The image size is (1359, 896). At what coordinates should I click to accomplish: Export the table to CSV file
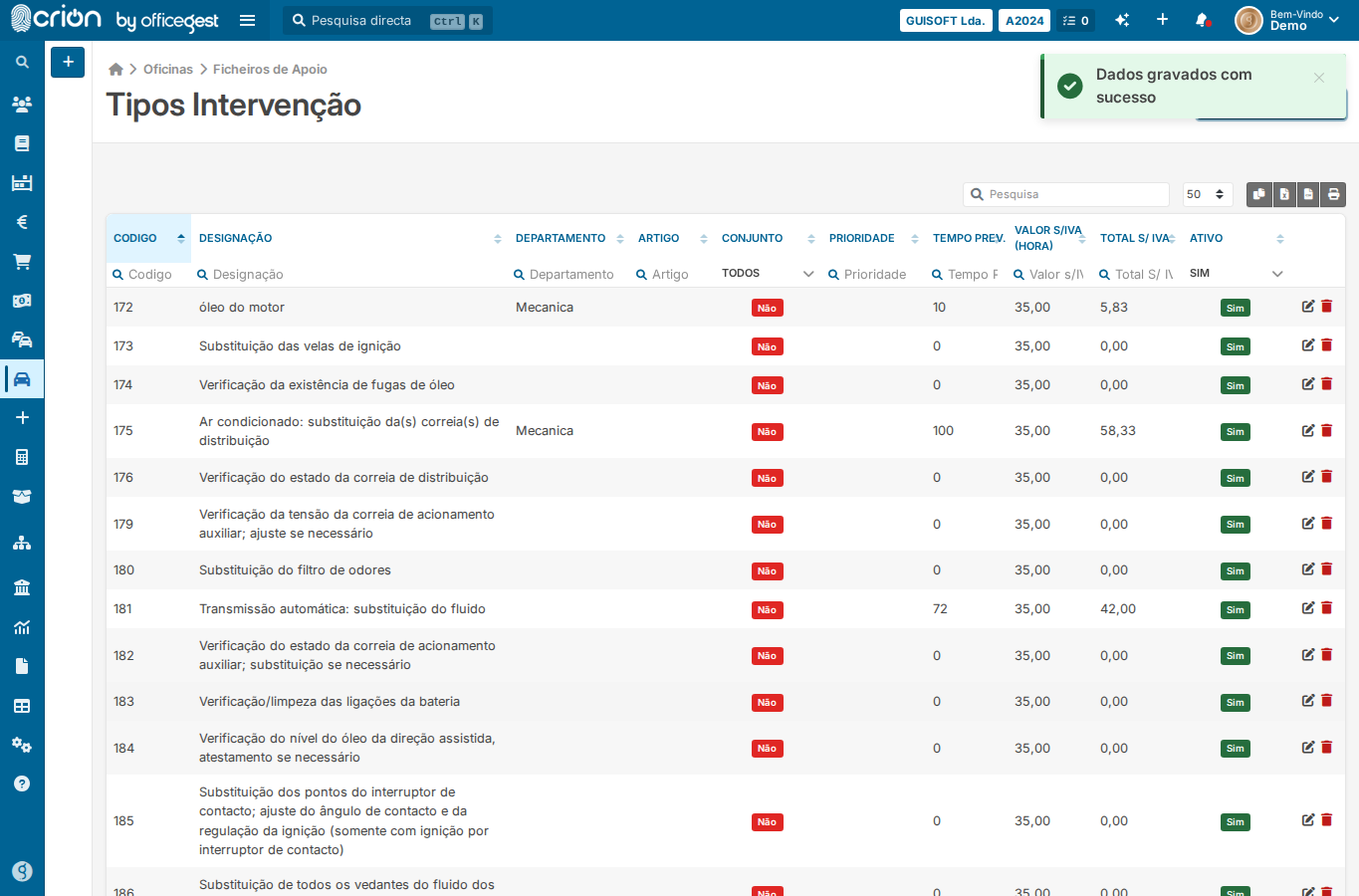1308,194
